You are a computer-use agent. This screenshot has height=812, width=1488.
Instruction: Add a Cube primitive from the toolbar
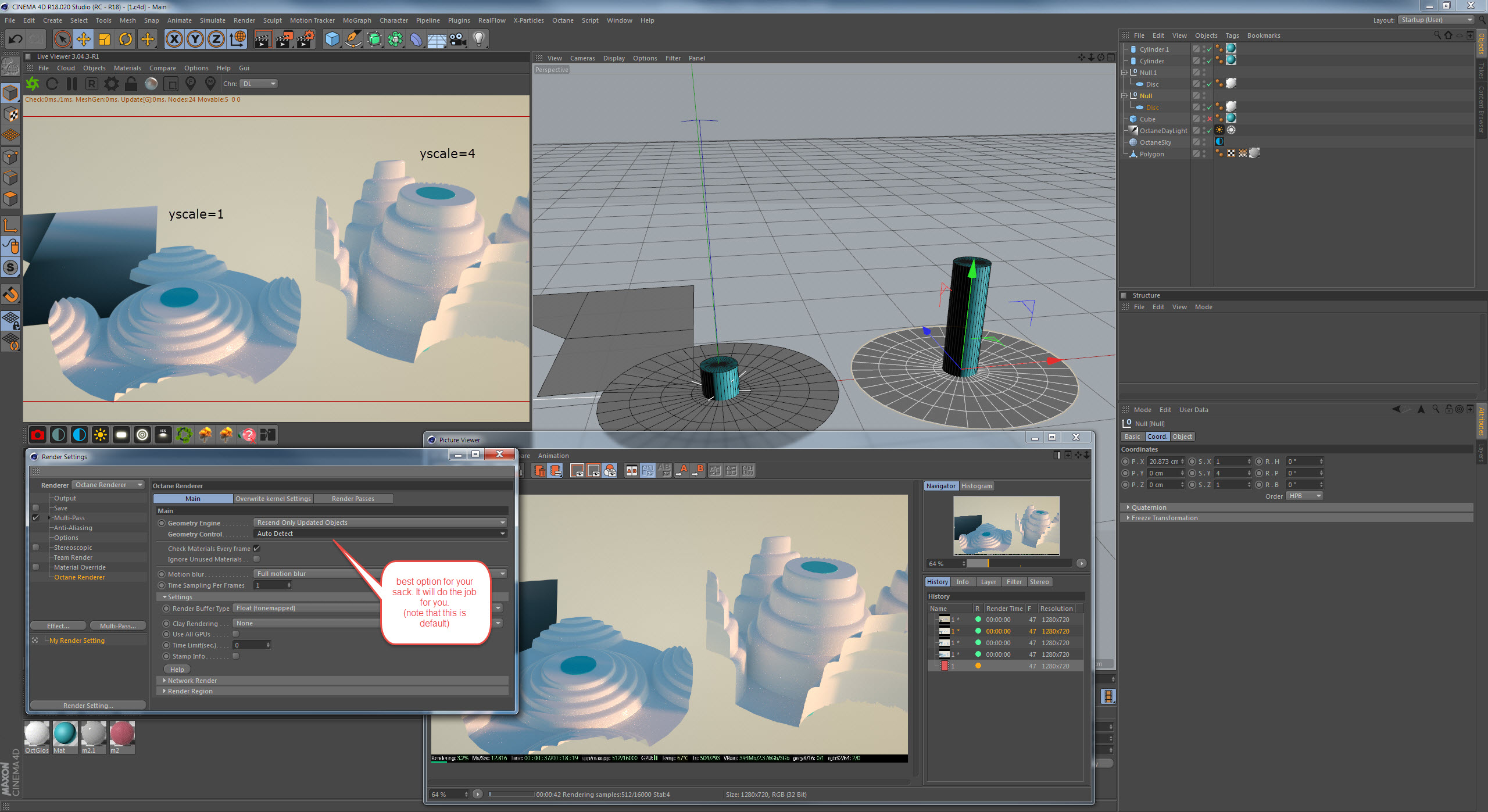[x=332, y=39]
